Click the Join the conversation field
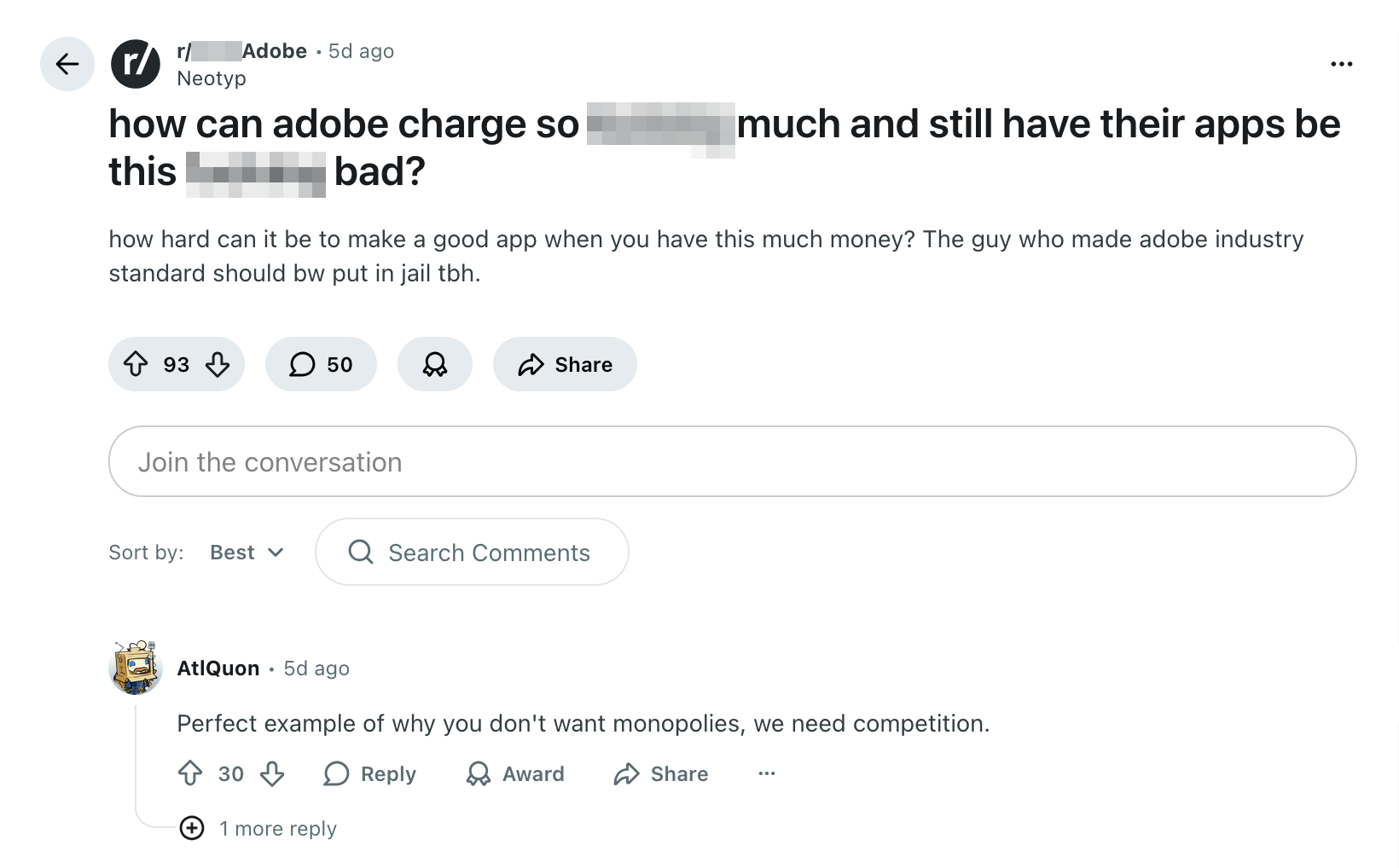The width and height of the screenshot is (1399, 868). (732, 461)
